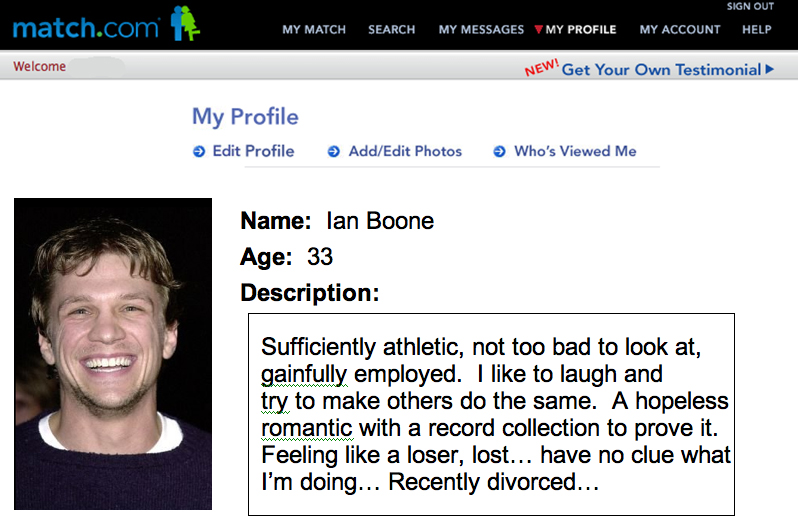Image resolution: width=798 pixels, height=524 pixels.
Task: Click the Get Your Own Testimonial link
Action: [661, 70]
